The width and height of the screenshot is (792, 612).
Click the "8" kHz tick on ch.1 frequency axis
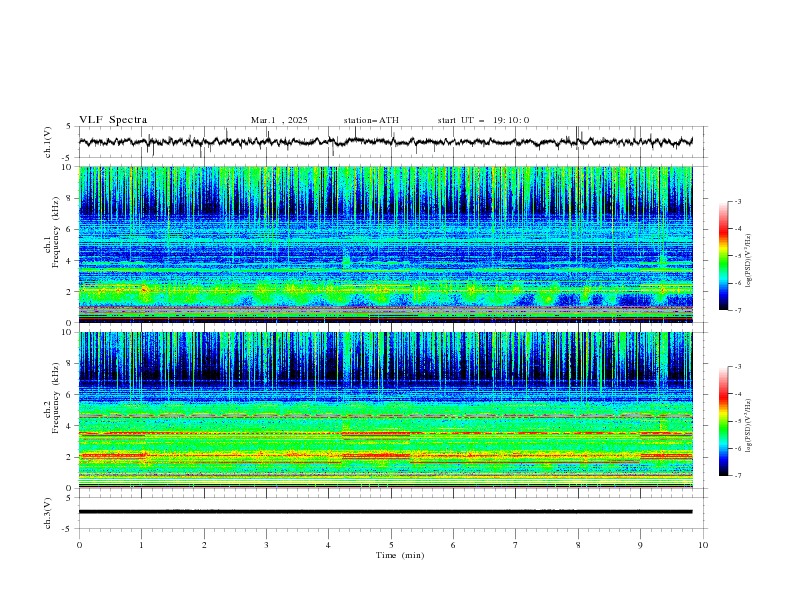[72, 198]
